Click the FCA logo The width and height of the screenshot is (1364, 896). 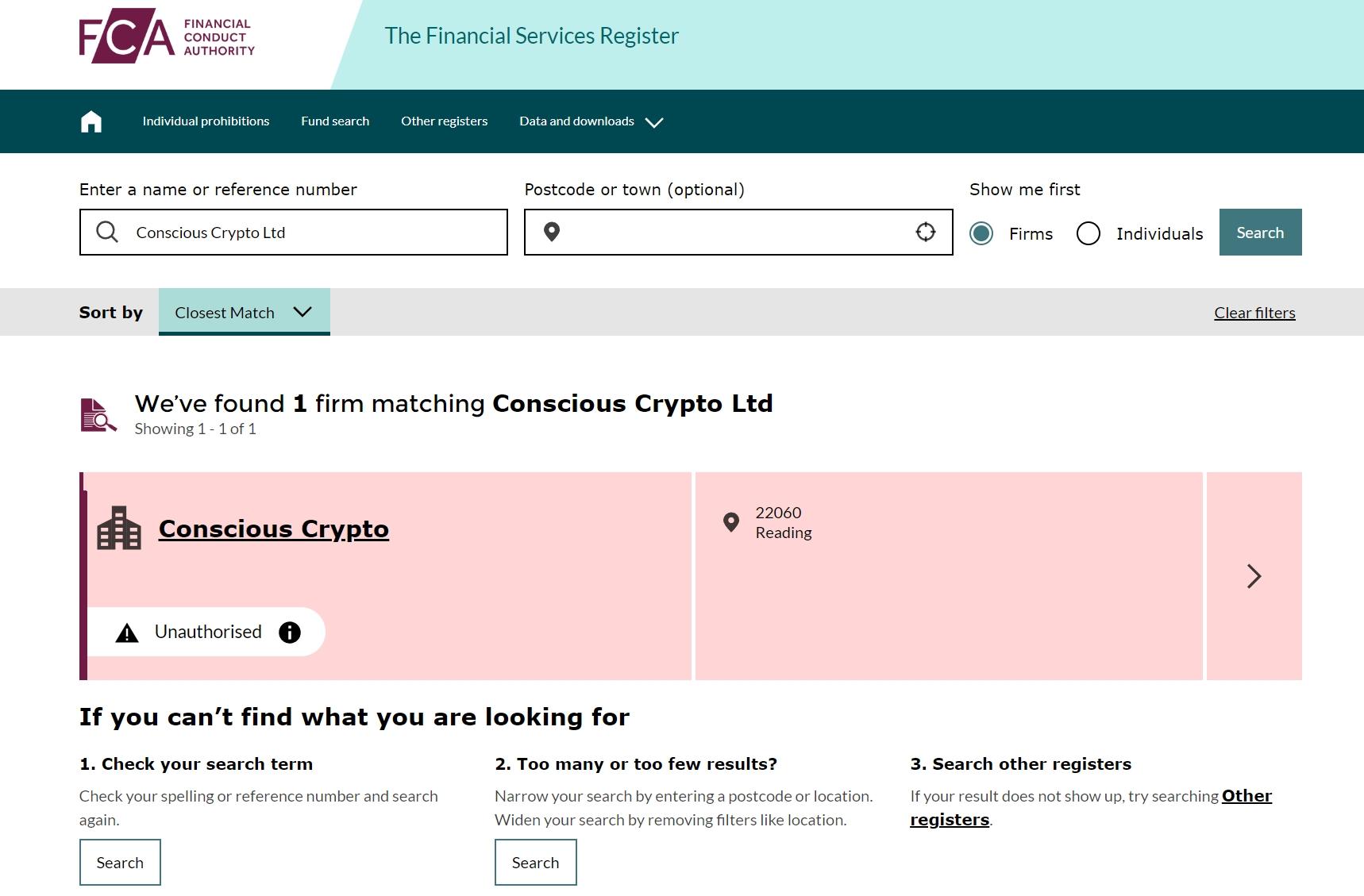167,37
